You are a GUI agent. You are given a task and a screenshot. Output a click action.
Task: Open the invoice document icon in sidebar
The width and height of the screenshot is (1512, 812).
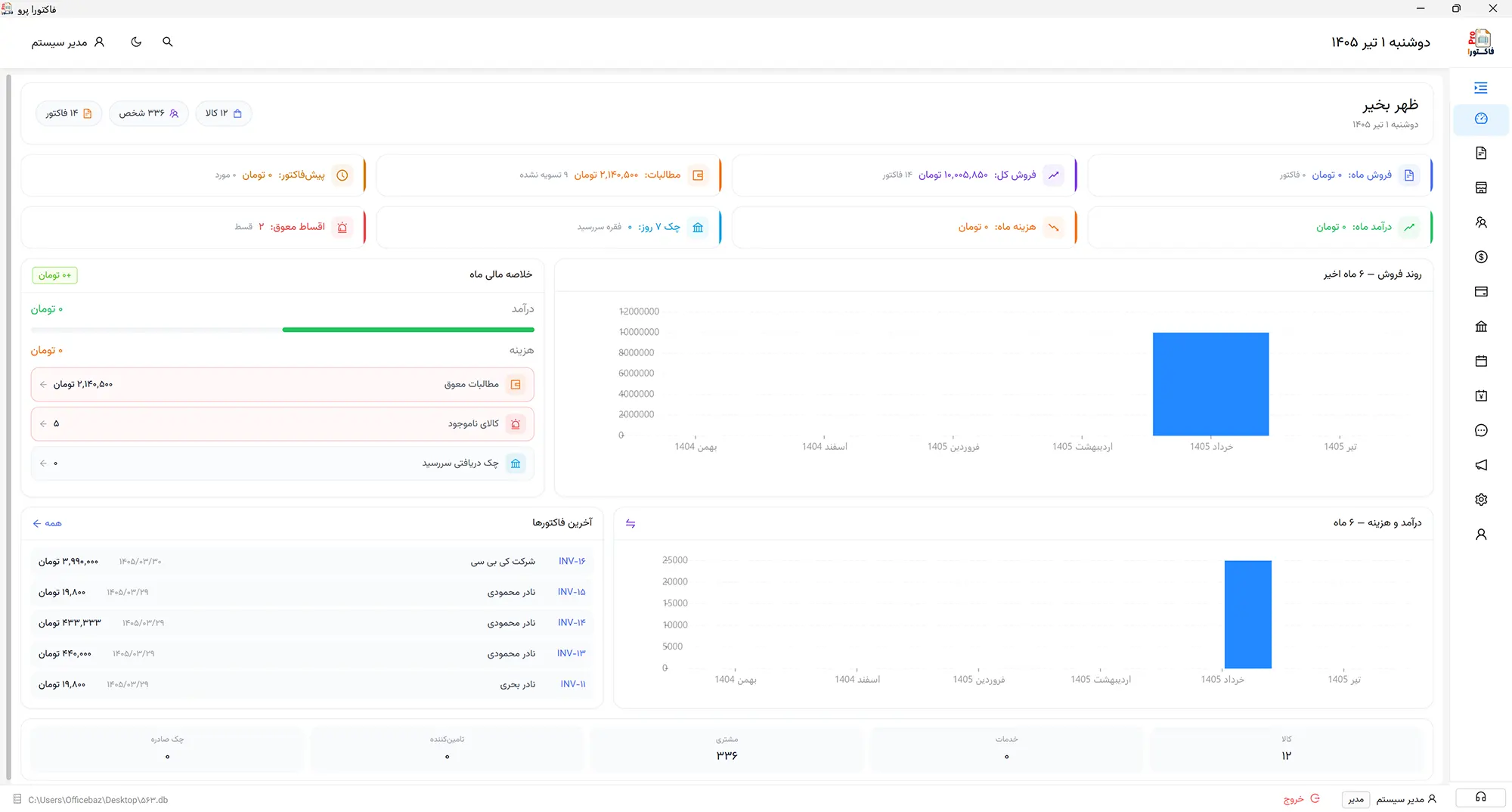pos(1481,153)
